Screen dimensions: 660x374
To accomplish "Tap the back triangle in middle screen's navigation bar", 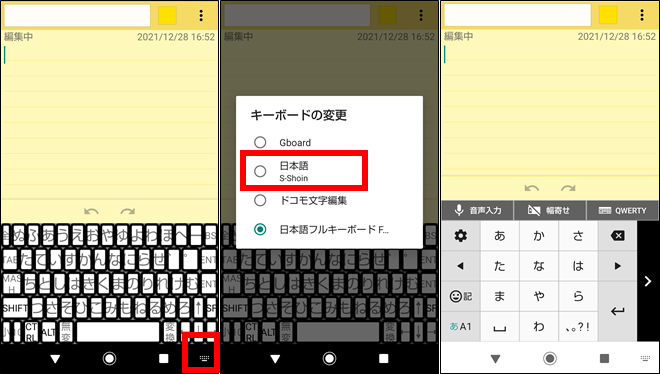I will click(x=275, y=358).
